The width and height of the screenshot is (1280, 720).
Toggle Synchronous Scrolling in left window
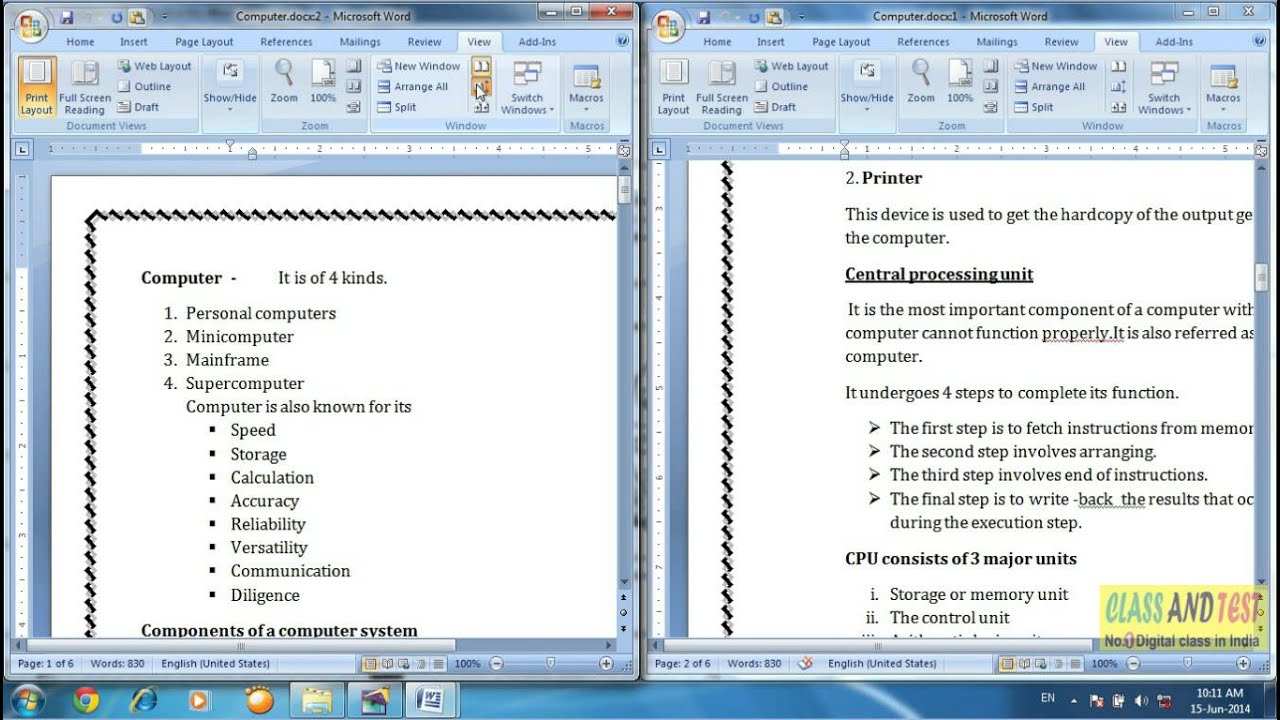481,87
